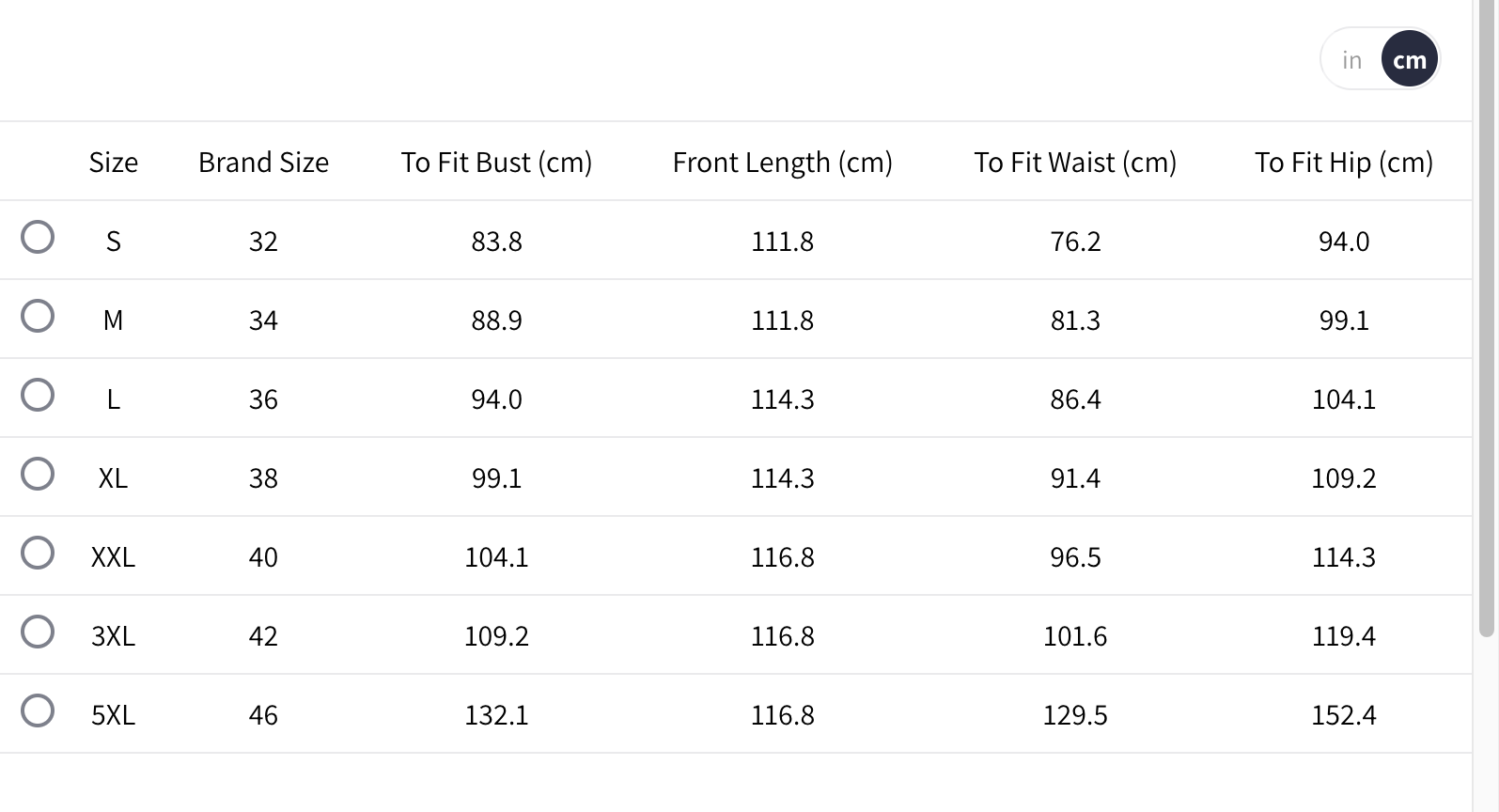Pick the 5XL size radio button
The height and width of the screenshot is (812, 1499).
pos(38,711)
